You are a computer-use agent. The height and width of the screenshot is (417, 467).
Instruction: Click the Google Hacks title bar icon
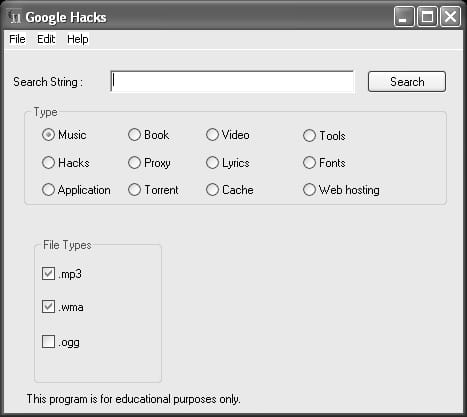coord(15,17)
